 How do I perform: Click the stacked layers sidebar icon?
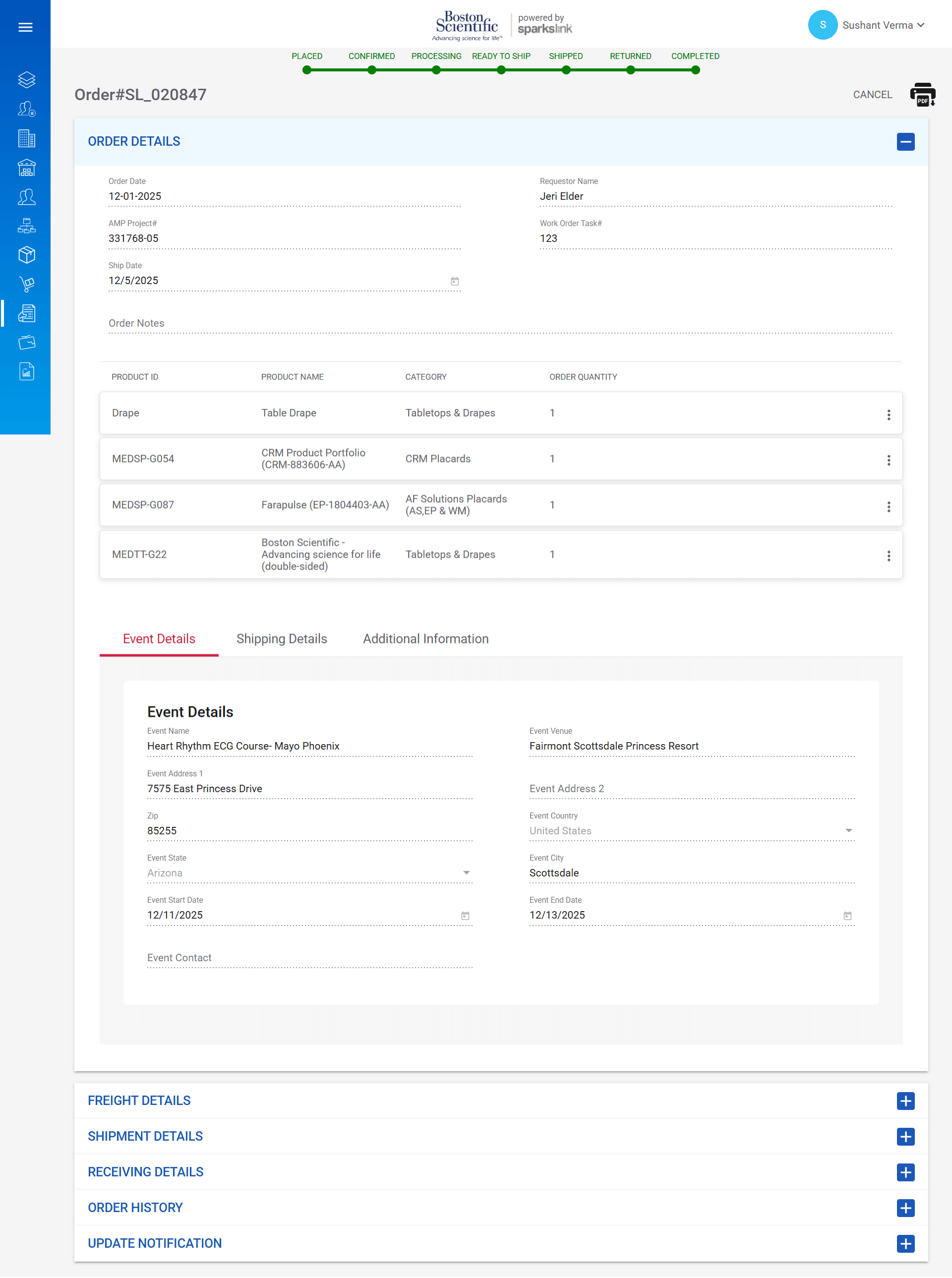26,79
